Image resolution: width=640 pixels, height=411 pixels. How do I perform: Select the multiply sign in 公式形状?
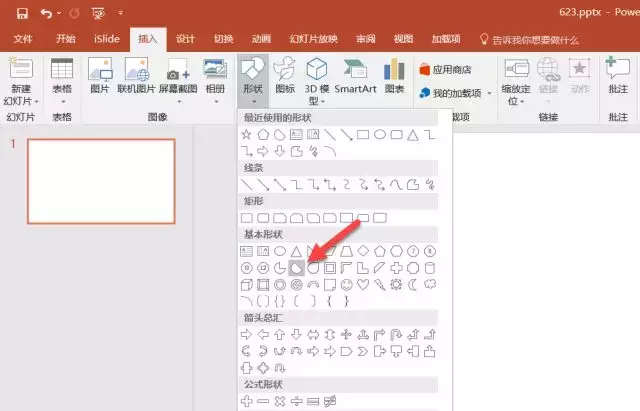280,402
